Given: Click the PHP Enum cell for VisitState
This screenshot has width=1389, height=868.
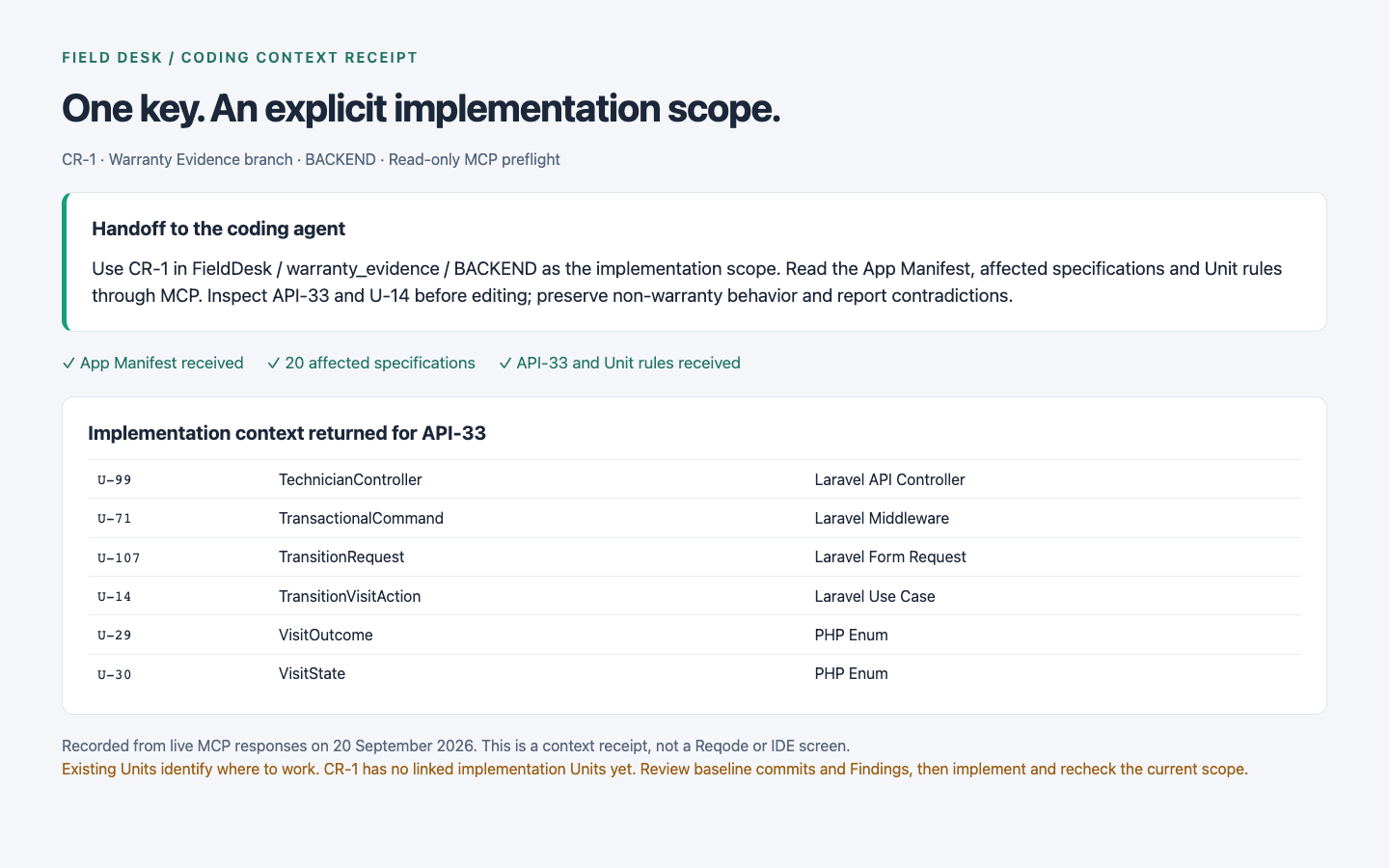Looking at the screenshot, I should pos(851,673).
